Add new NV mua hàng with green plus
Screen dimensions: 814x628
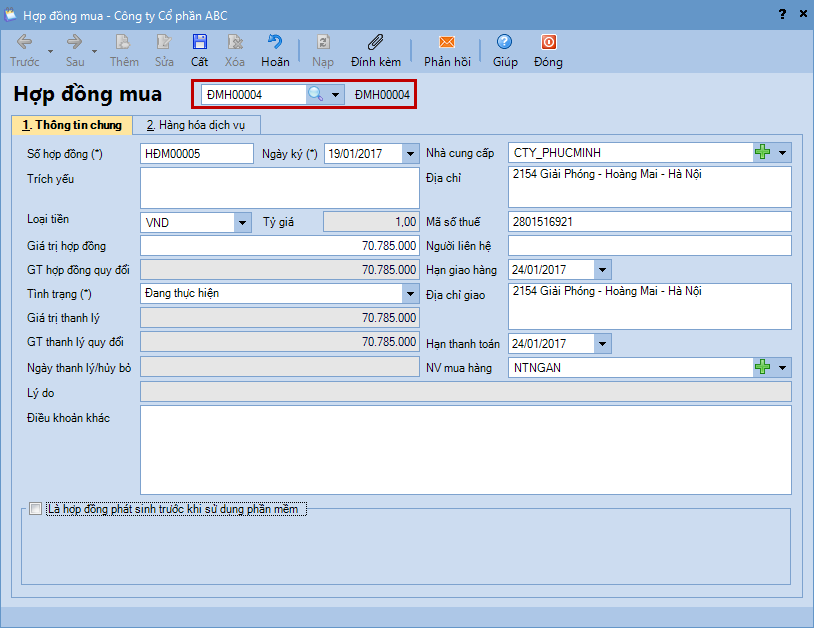coord(763,368)
